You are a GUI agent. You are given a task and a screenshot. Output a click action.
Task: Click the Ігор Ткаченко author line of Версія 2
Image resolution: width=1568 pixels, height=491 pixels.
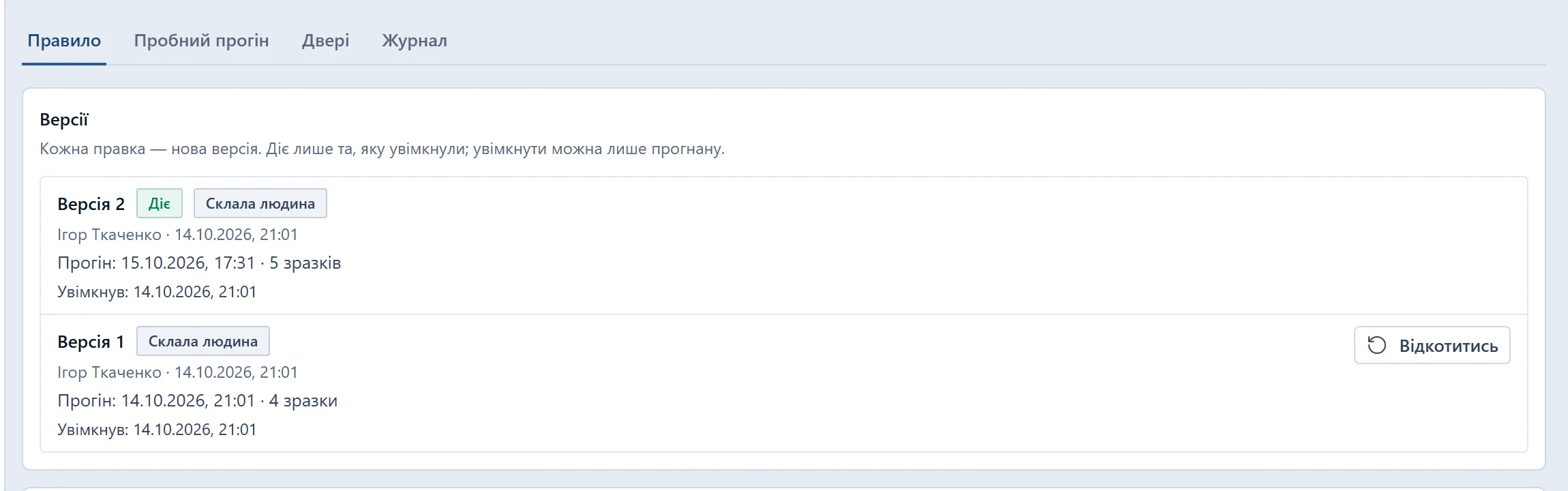[x=177, y=235]
